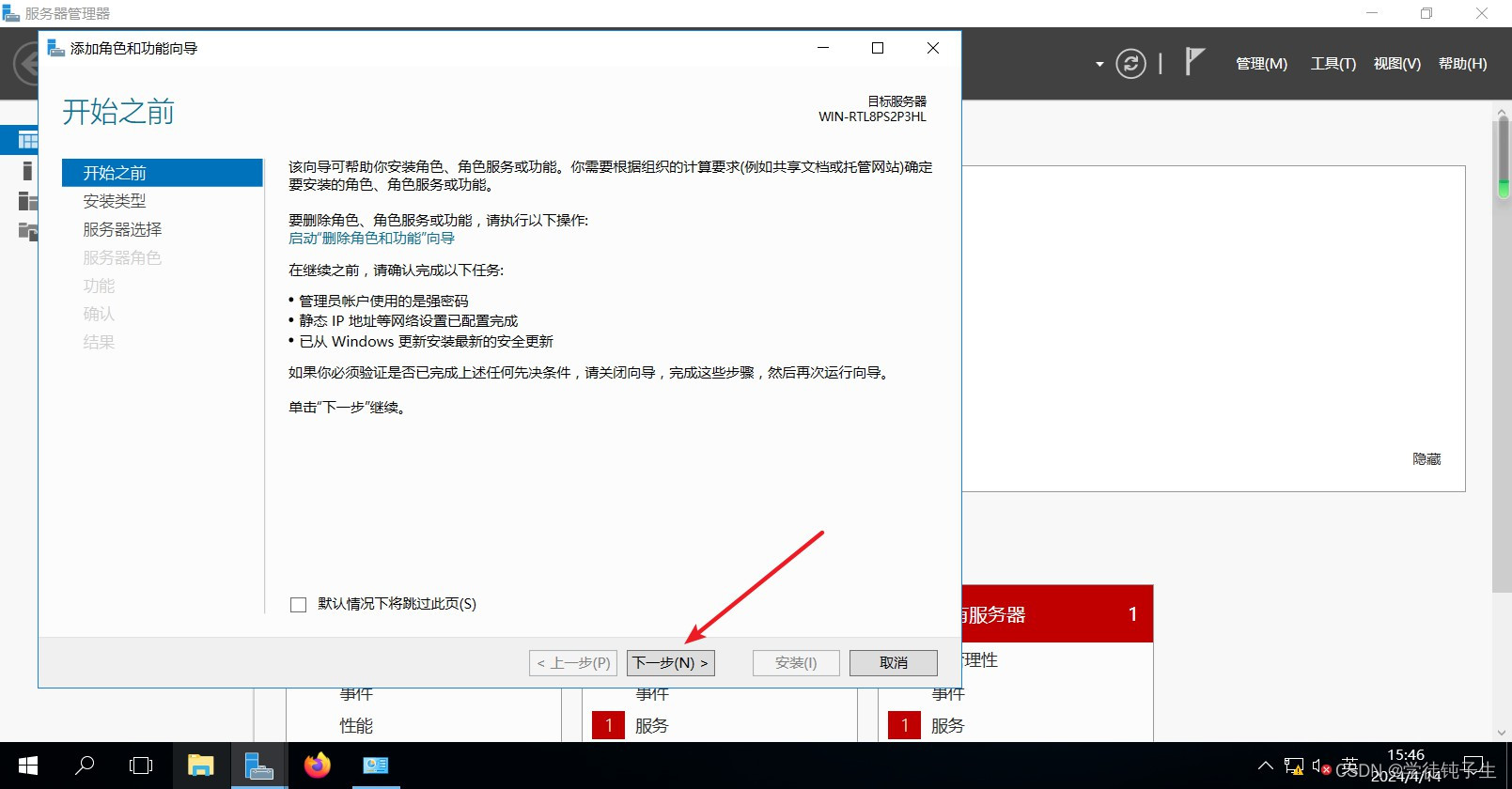Click the 隐藏 link in welcome panel
1512x789 pixels.
click(x=1426, y=459)
